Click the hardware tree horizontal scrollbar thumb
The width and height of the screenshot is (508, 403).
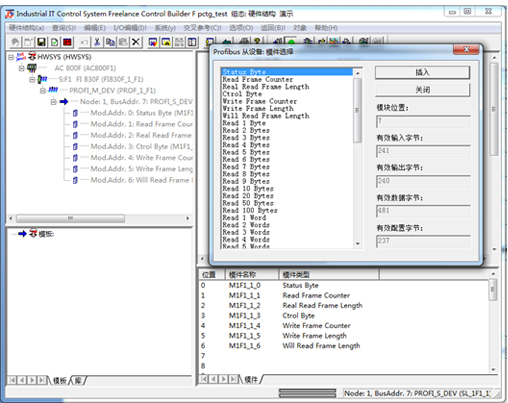70,218
